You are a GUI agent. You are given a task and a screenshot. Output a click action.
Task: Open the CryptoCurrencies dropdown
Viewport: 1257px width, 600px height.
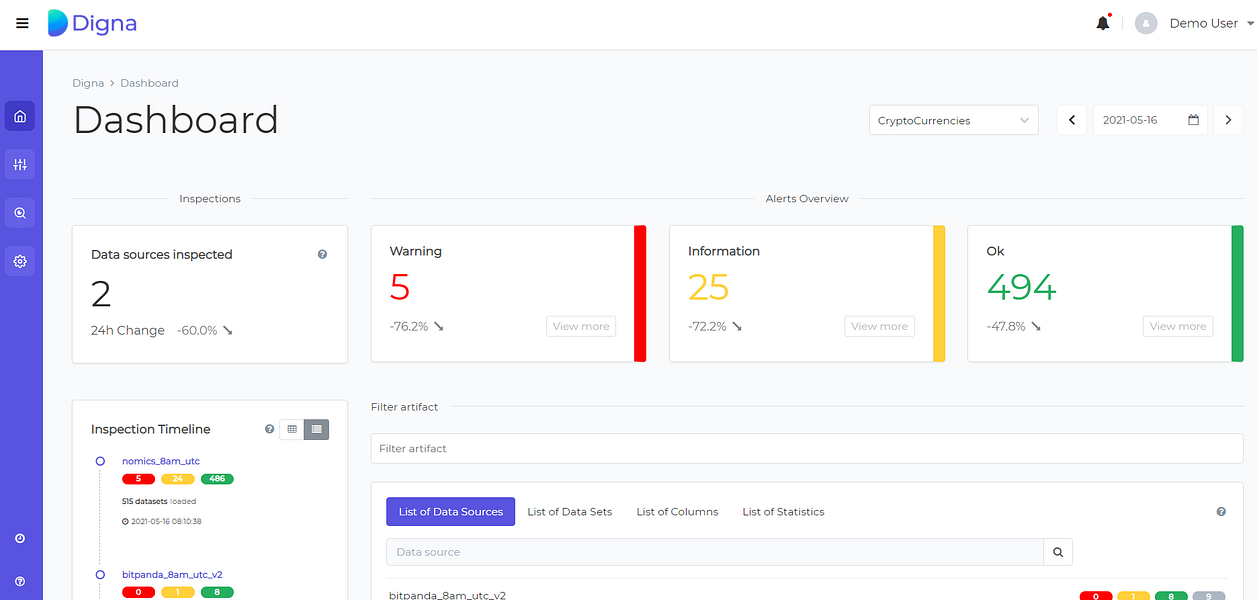pyautogui.click(x=952, y=119)
